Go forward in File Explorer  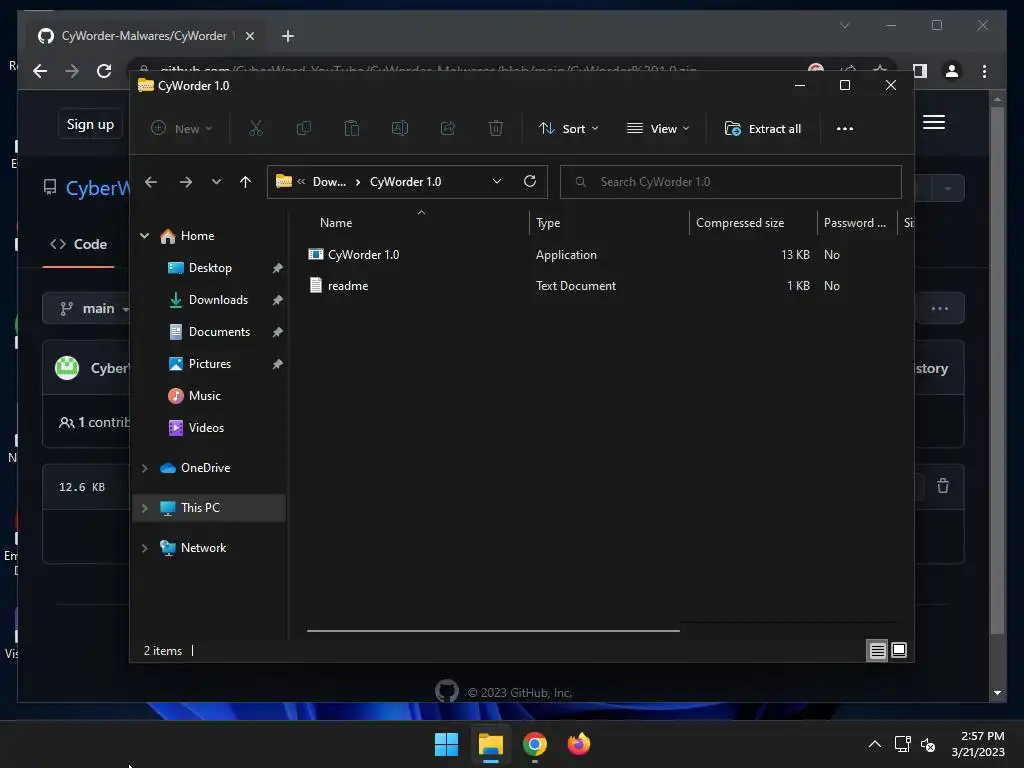click(185, 182)
